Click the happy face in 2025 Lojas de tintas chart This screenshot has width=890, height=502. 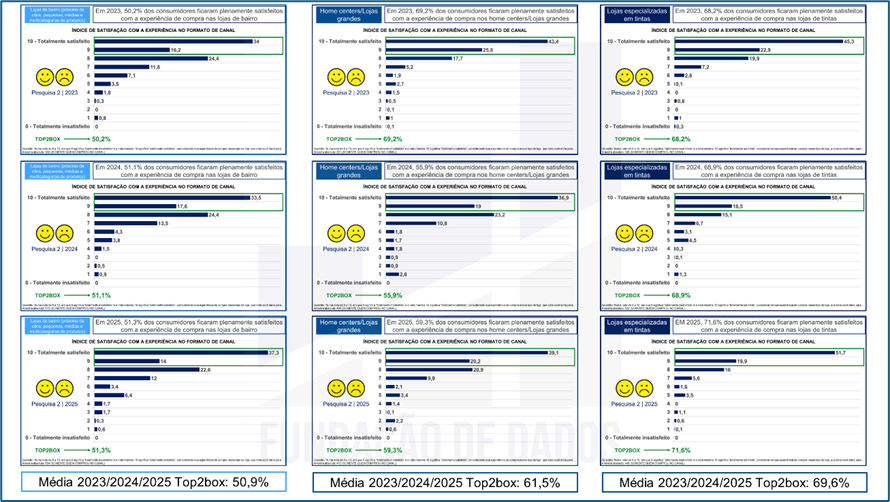[625, 389]
